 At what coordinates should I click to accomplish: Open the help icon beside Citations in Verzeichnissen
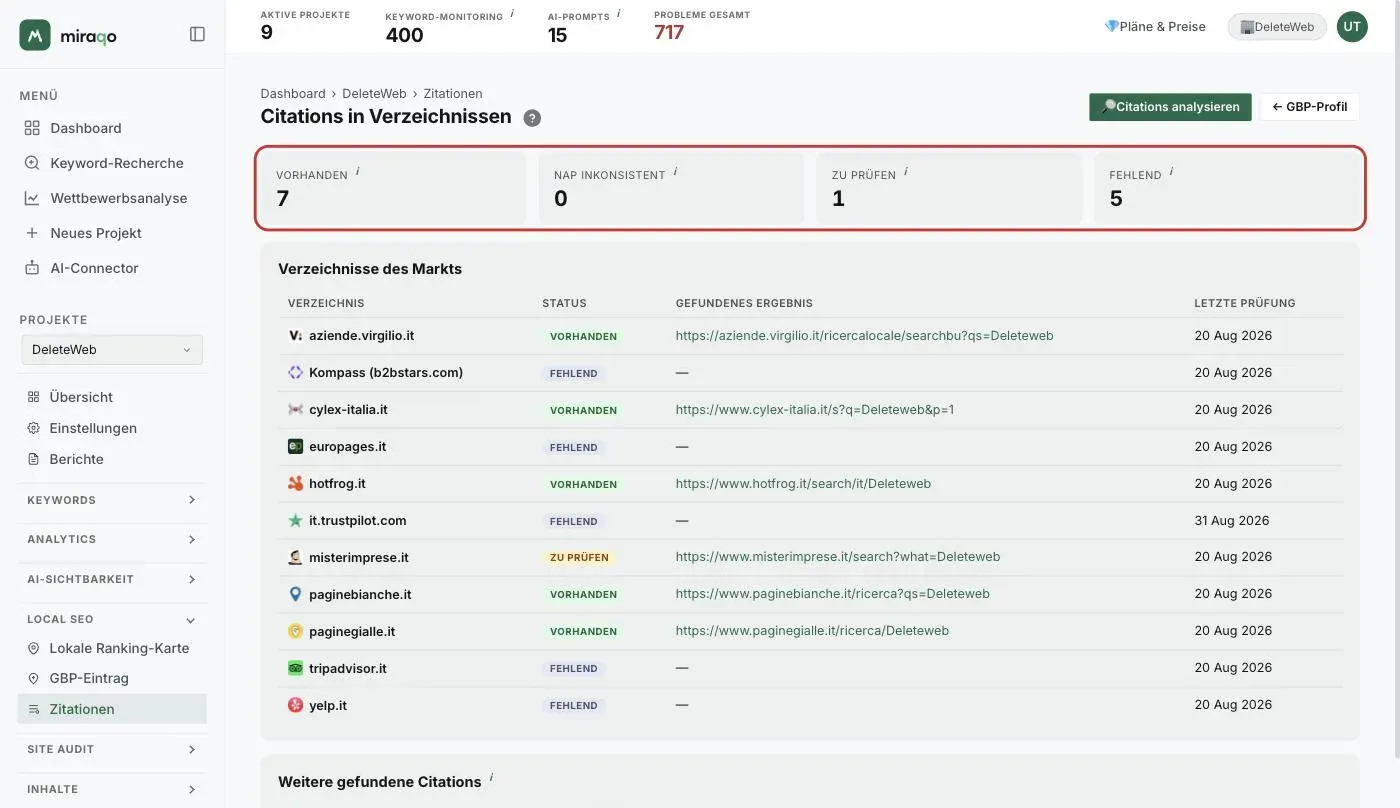pyautogui.click(x=532, y=118)
